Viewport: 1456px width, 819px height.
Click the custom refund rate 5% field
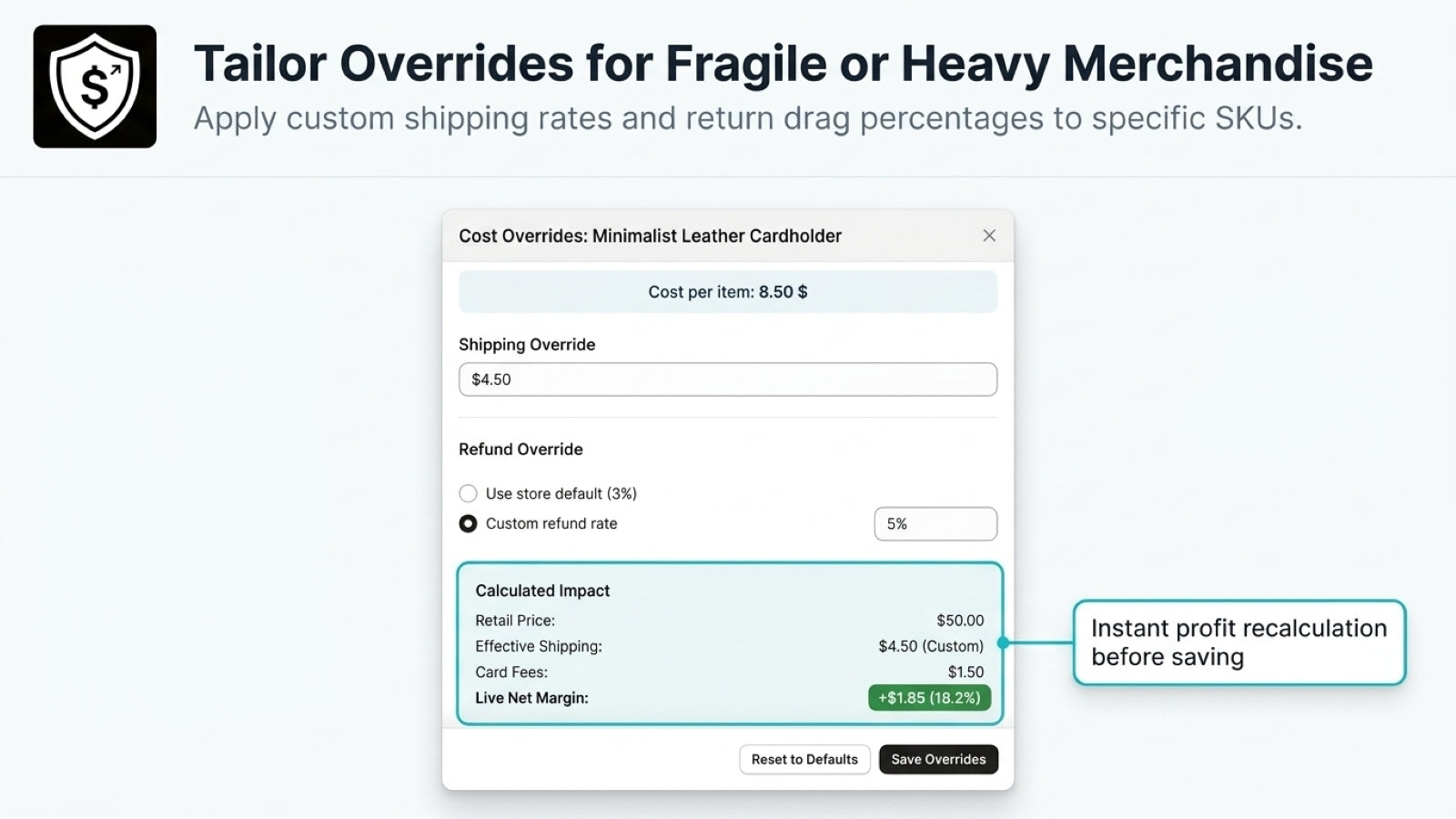coord(935,524)
